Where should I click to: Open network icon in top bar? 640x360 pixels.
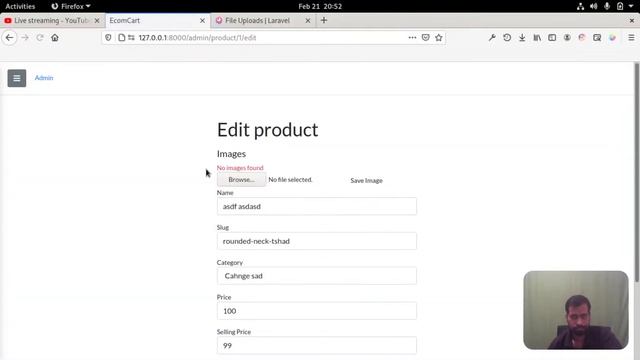pos(580,6)
